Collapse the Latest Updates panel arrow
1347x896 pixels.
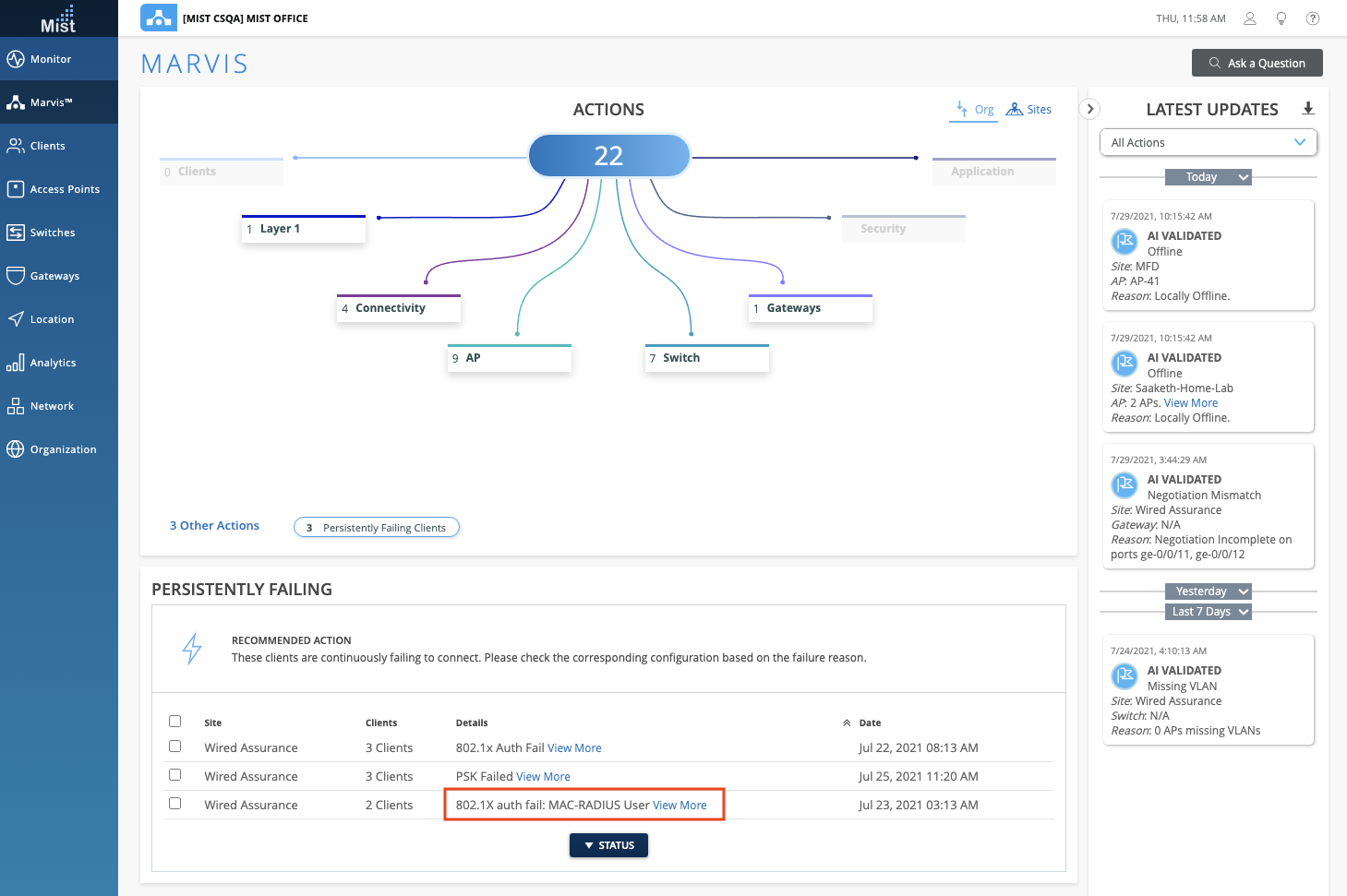[1089, 109]
